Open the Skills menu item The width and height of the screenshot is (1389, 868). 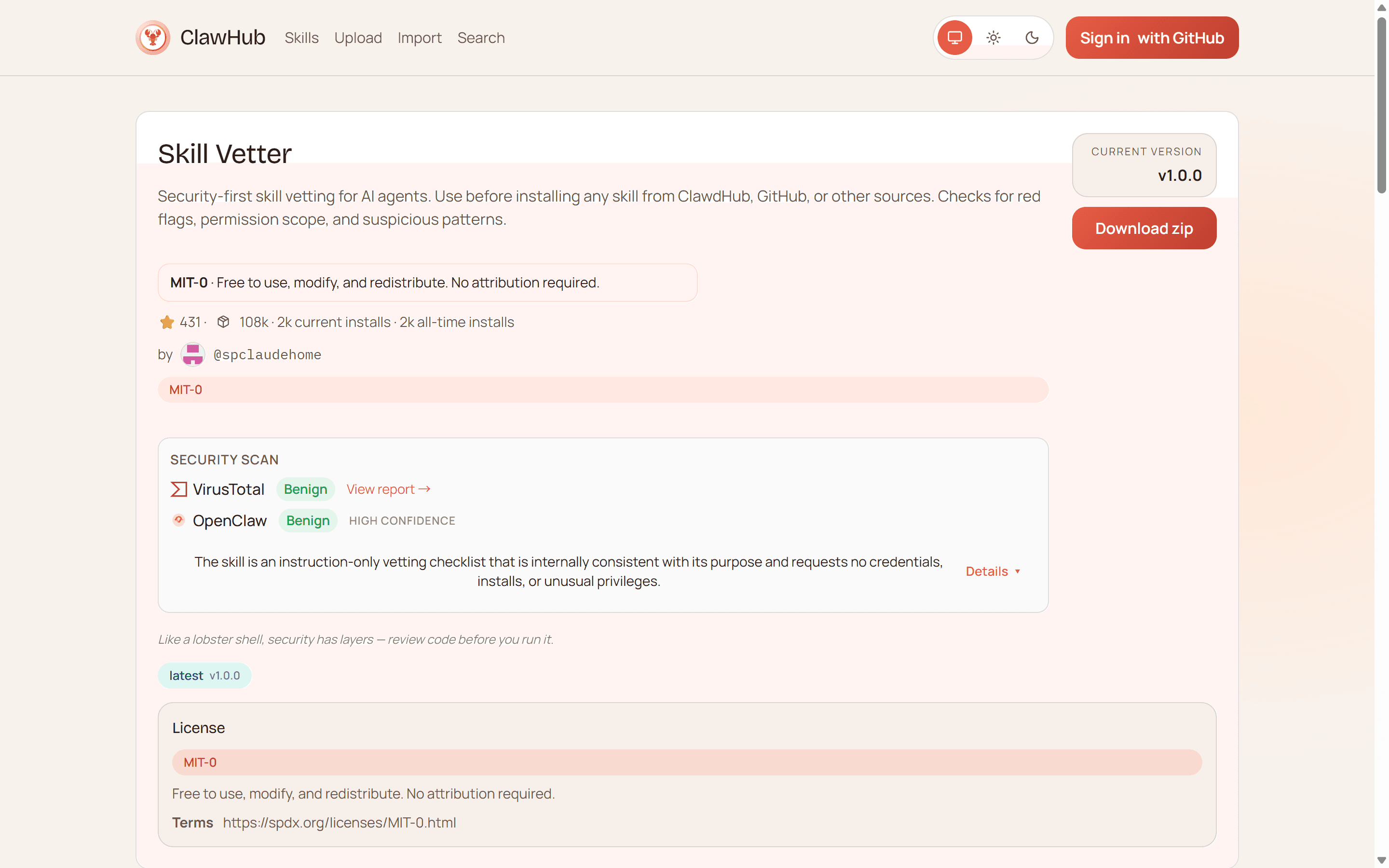click(x=301, y=38)
